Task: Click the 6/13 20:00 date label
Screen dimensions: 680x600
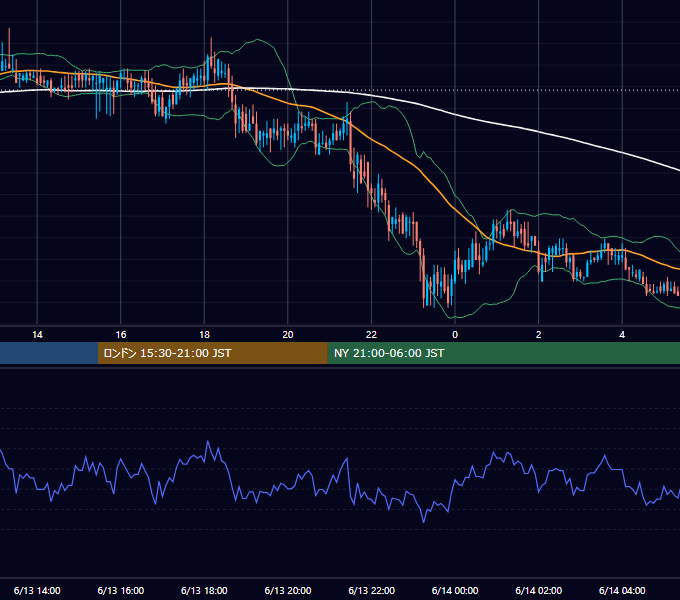Action: 288,590
